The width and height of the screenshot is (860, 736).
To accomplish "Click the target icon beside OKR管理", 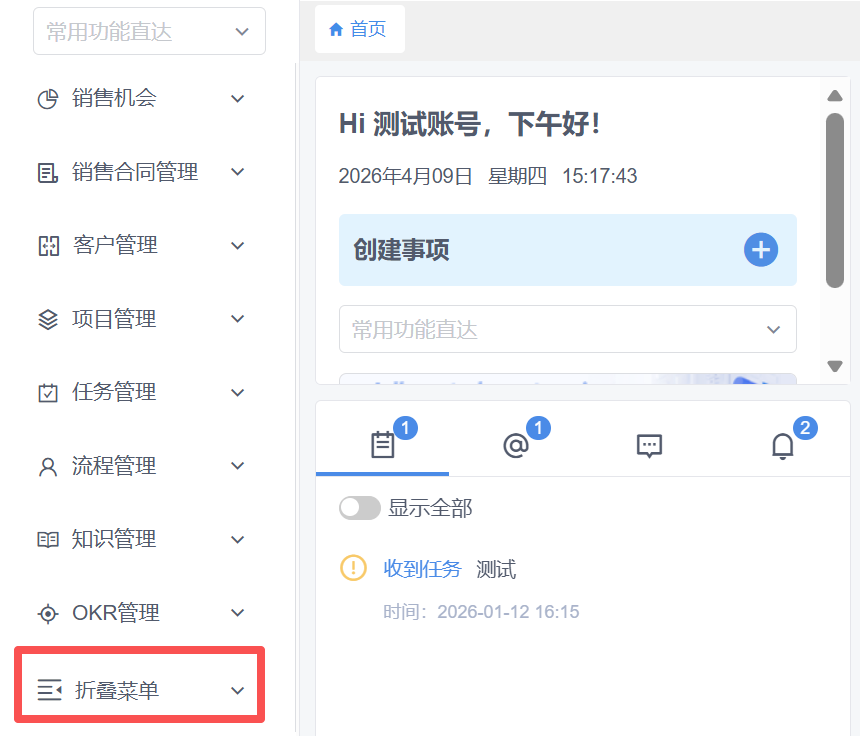I will tap(48, 613).
